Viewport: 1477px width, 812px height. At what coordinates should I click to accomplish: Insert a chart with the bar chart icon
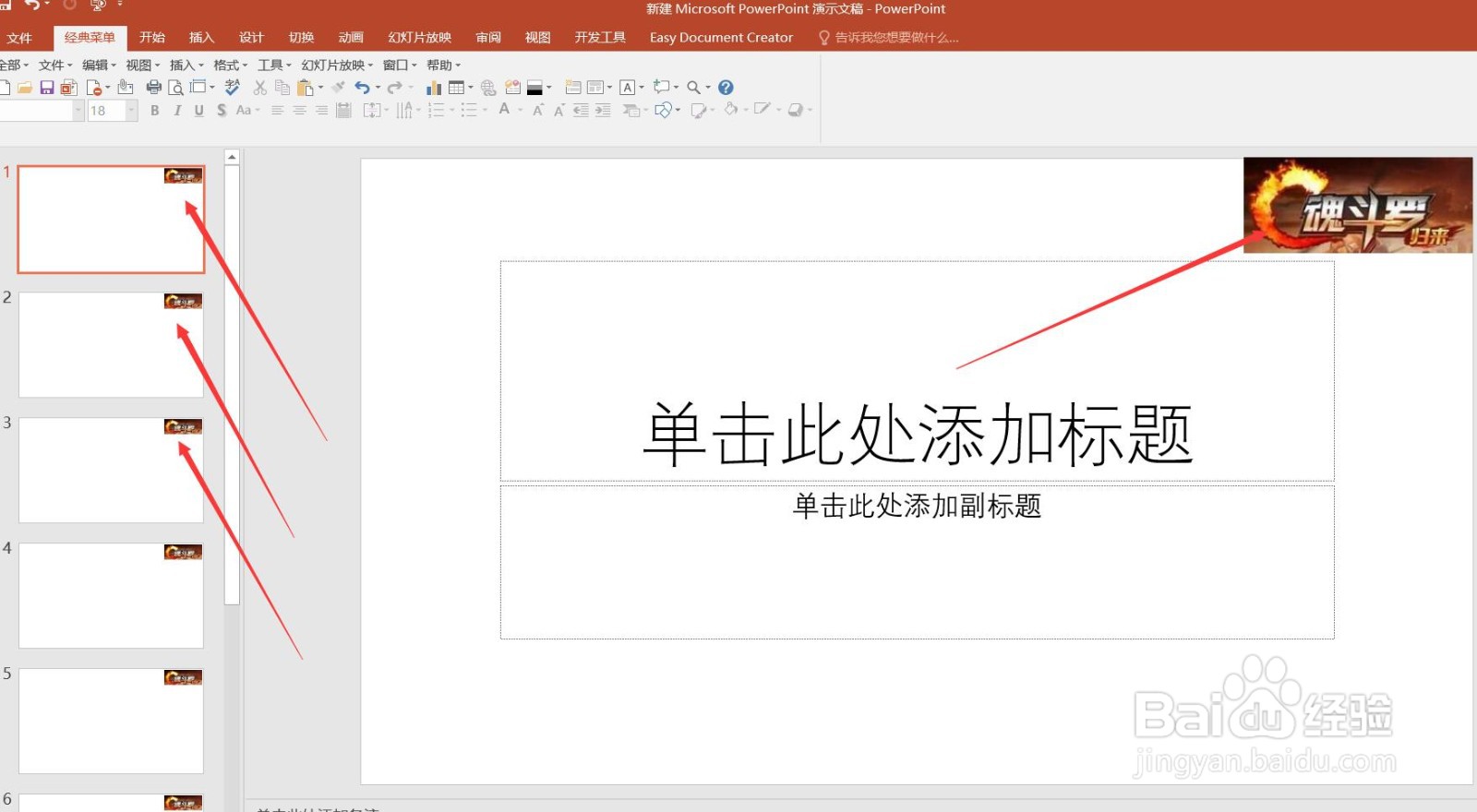433,88
